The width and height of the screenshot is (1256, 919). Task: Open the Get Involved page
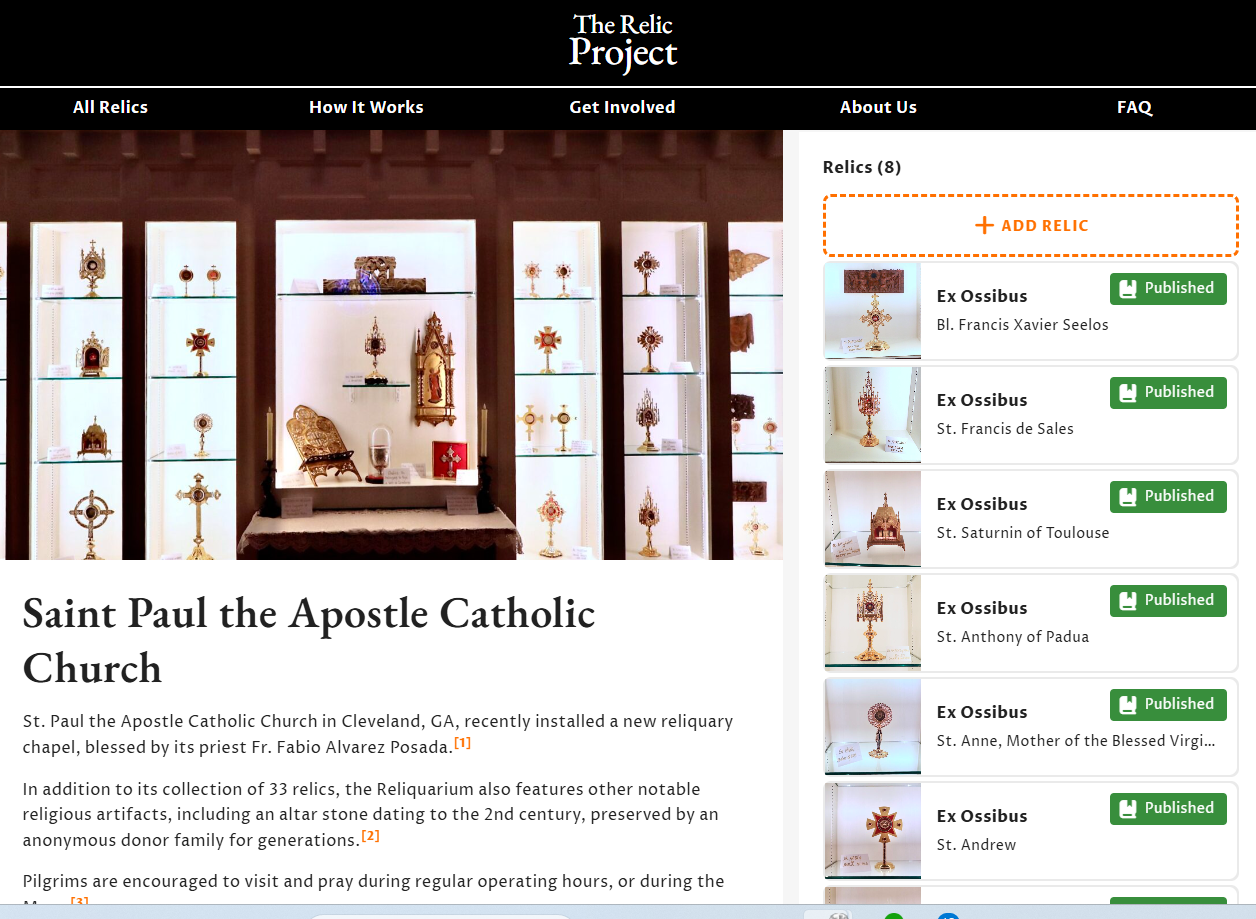622,107
